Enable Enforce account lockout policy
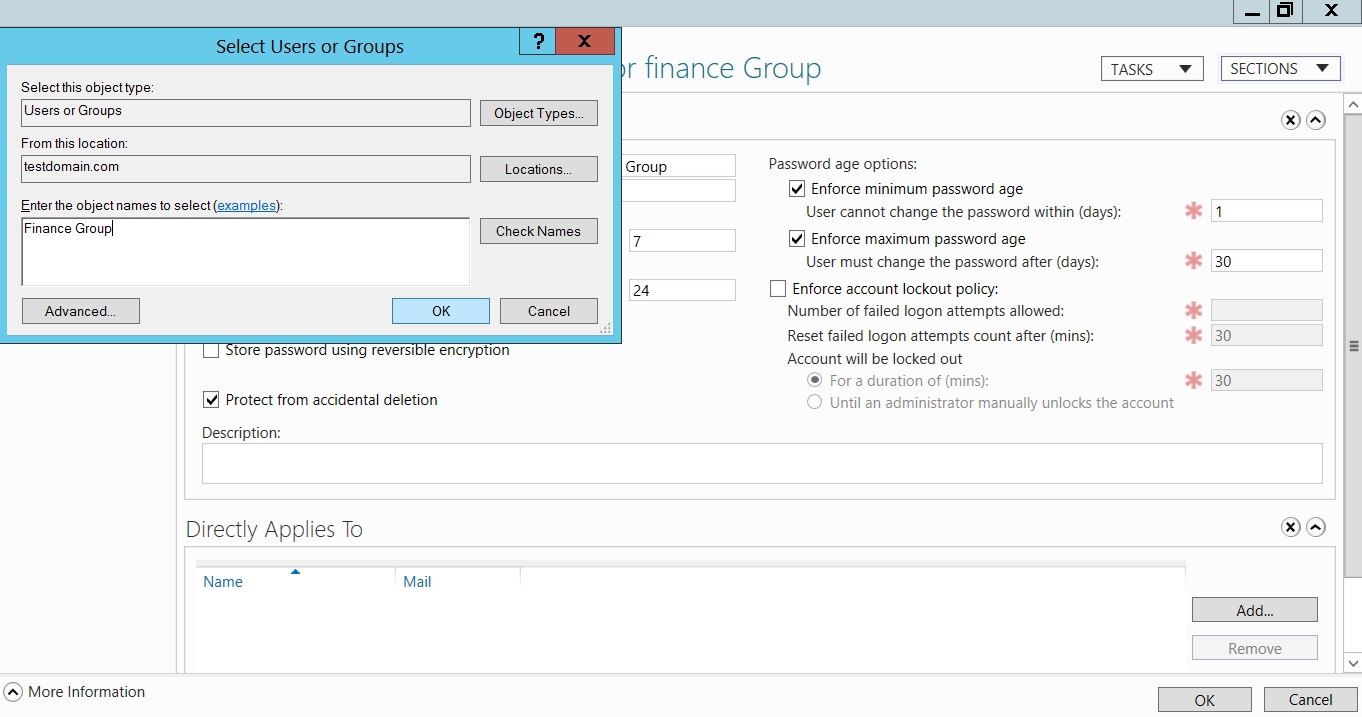Viewport: 1362px width, 717px height. (x=778, y=289)
